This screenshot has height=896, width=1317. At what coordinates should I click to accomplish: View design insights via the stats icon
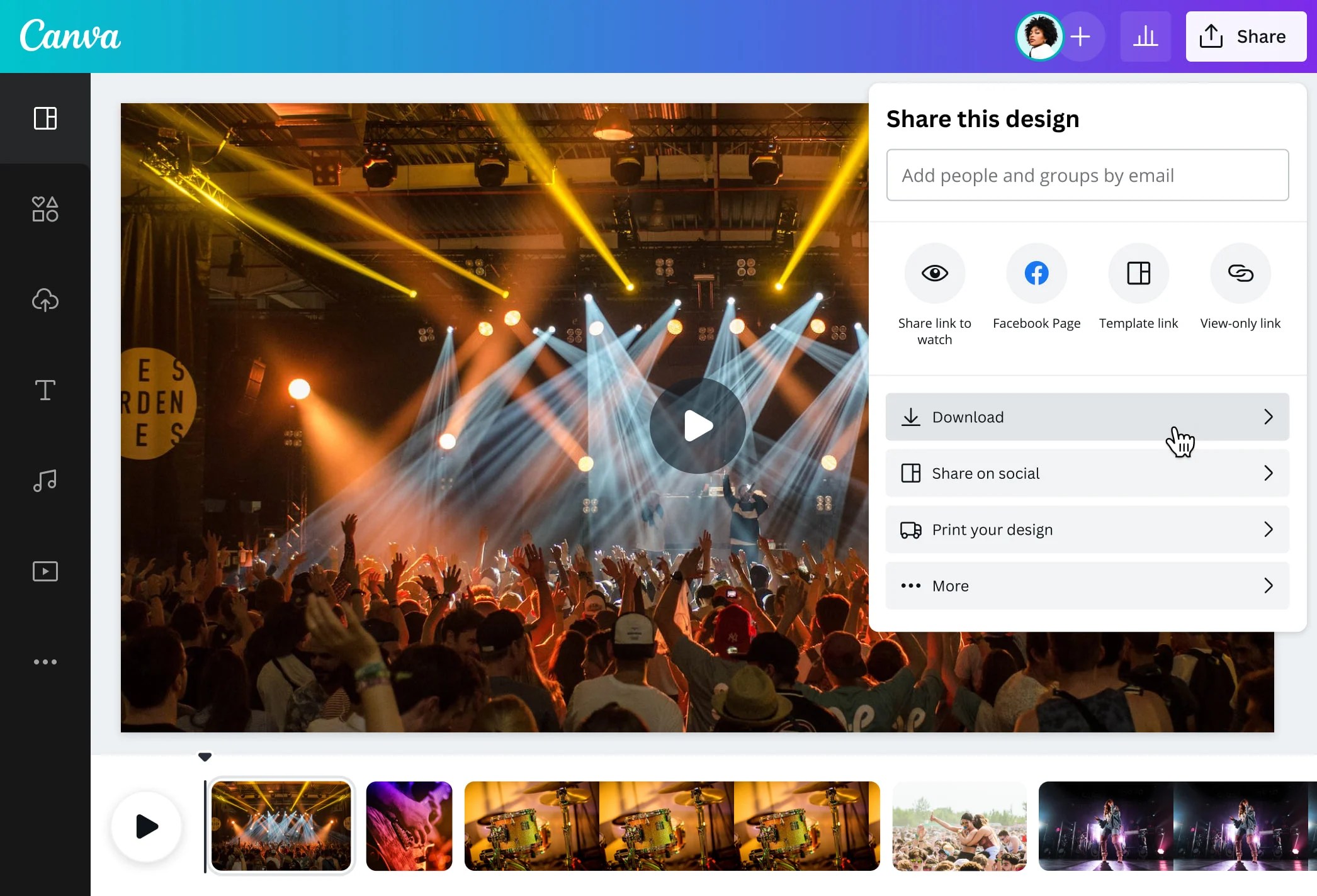tap(1146, 36)
